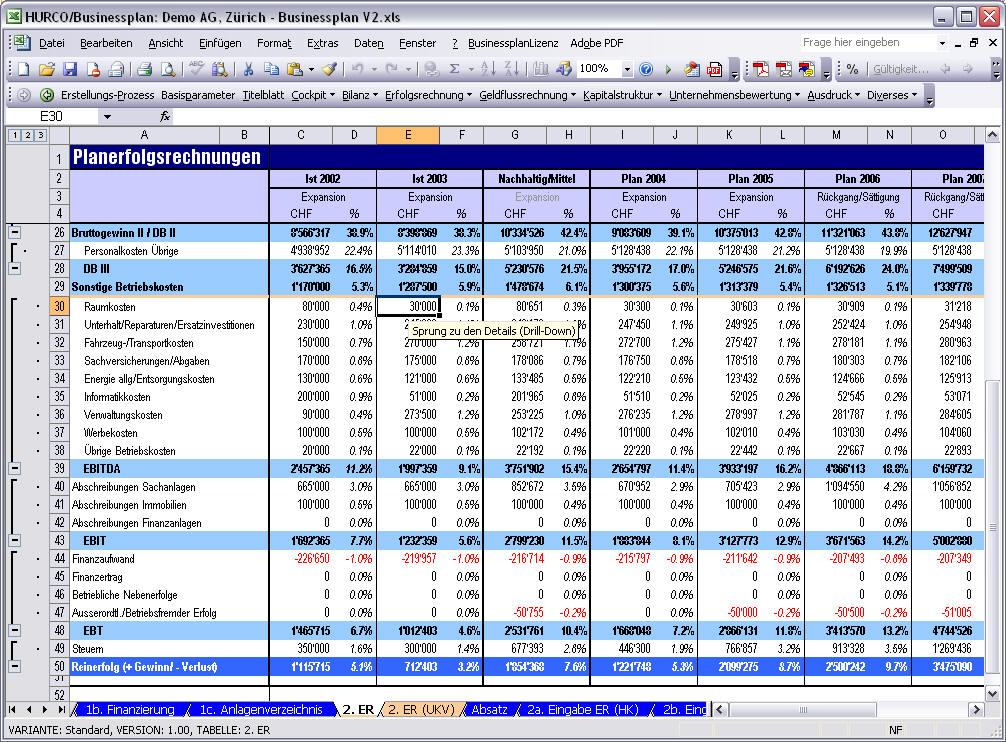Screen dimensions: 1006x742
Task: Open the Erfolgsrechnung dropdown menu
Action: tap(429, 96)
